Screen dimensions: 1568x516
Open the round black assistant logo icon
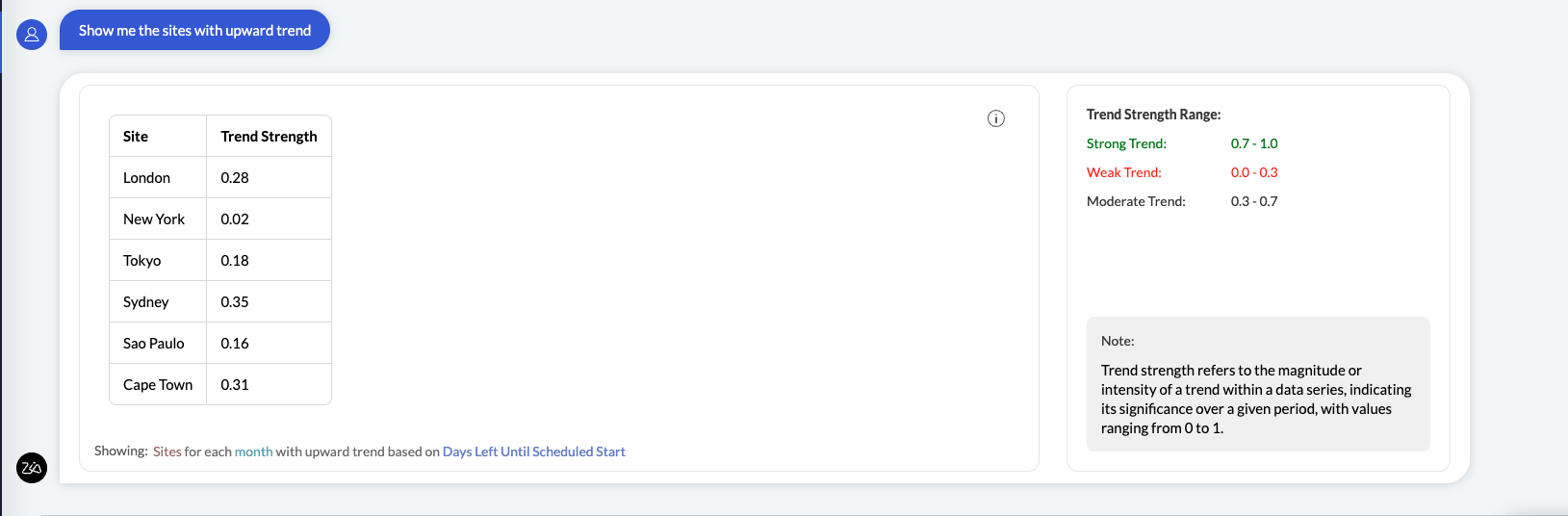coord(32,468)
